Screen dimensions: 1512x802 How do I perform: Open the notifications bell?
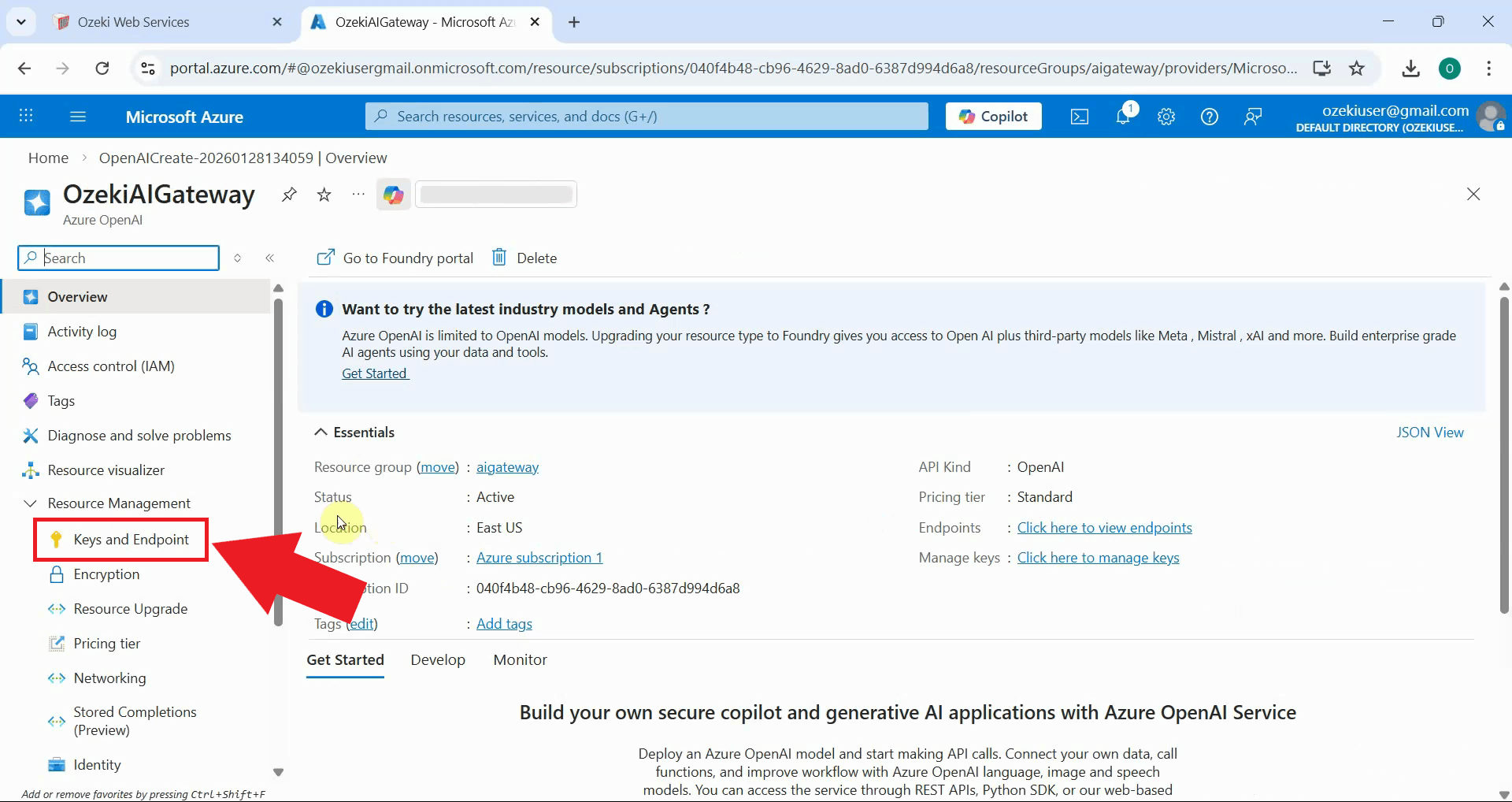pos(1124,117)
